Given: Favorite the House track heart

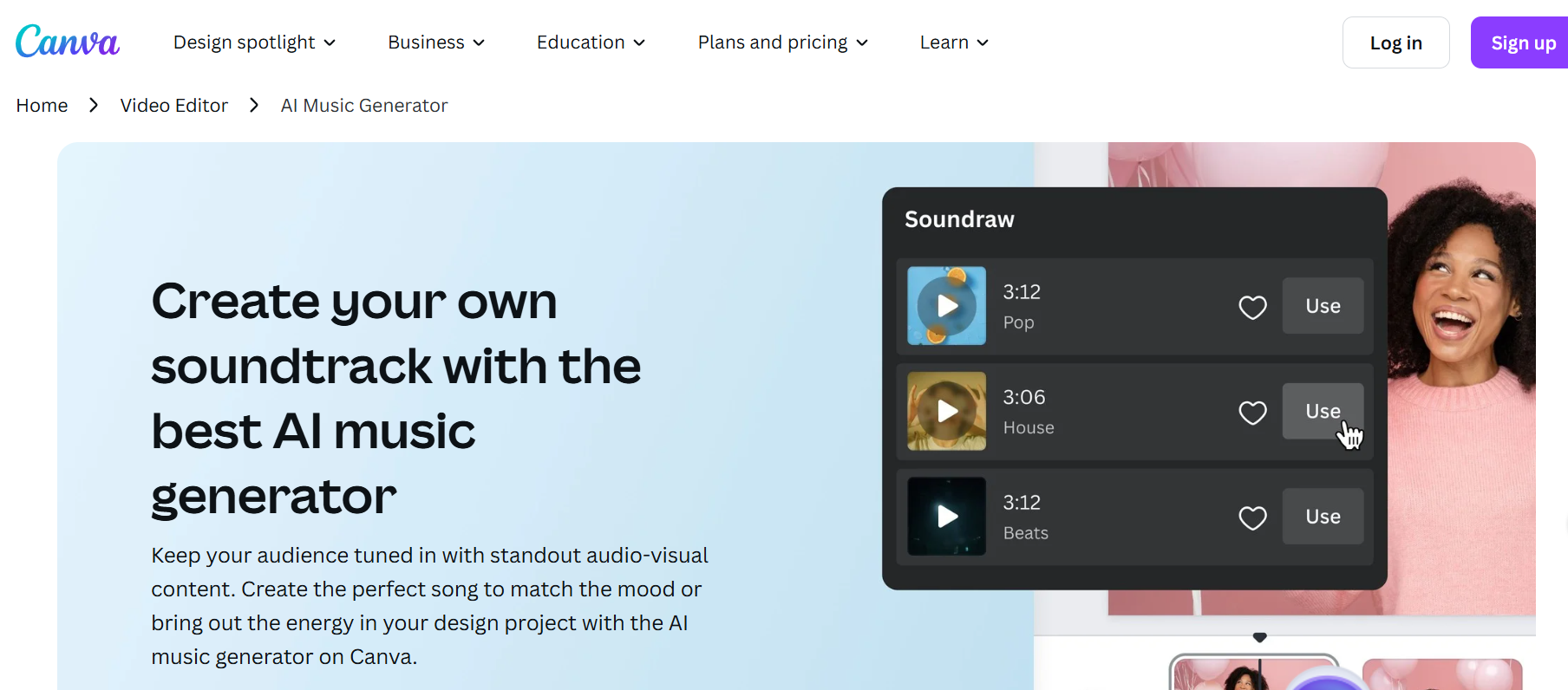Looking at the screenshot, I should point(1252,413).
